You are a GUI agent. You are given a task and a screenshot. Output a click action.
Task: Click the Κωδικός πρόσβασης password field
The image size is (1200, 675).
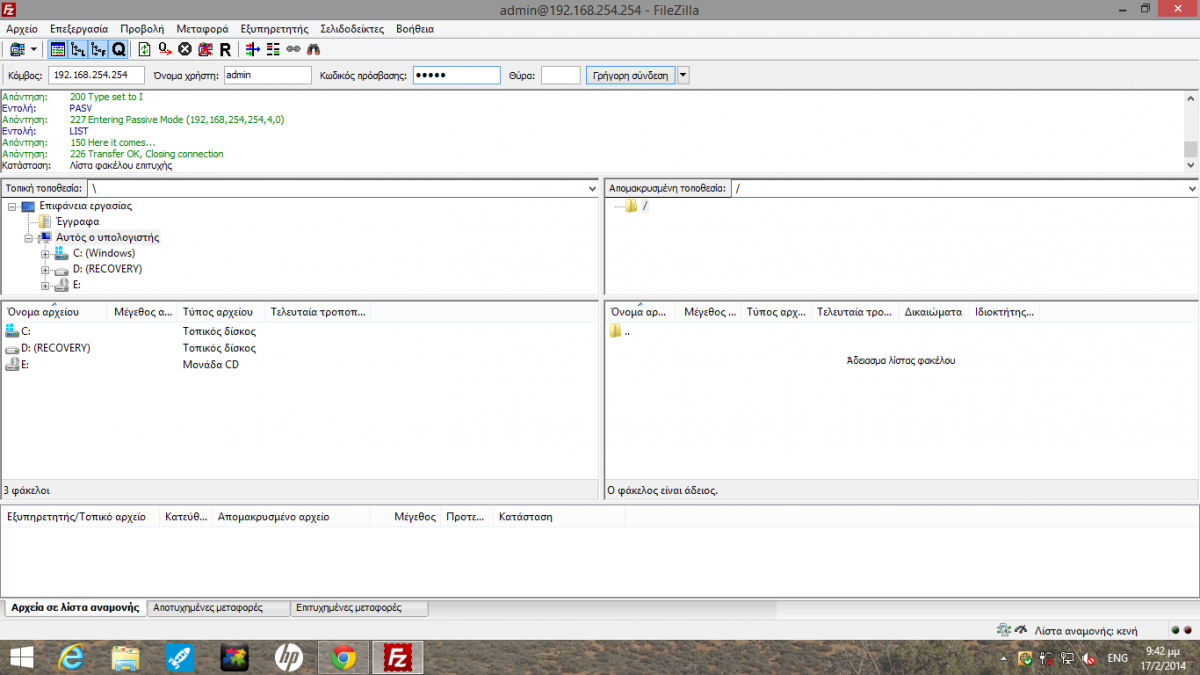click(456, 75)
